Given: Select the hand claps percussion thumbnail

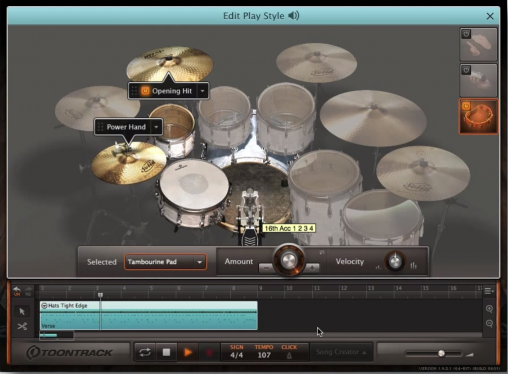Looking at the screenshot, I should [x=478, y=44].
